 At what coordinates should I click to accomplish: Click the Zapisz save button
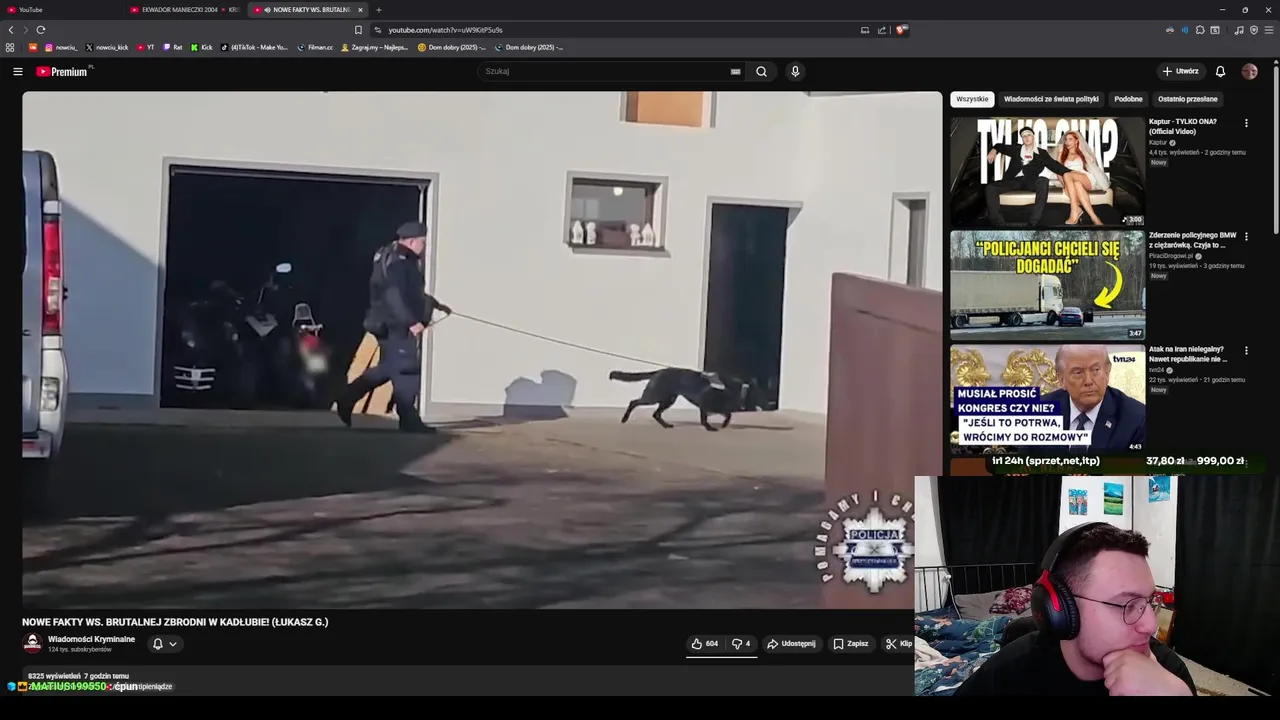click(851, 644)
